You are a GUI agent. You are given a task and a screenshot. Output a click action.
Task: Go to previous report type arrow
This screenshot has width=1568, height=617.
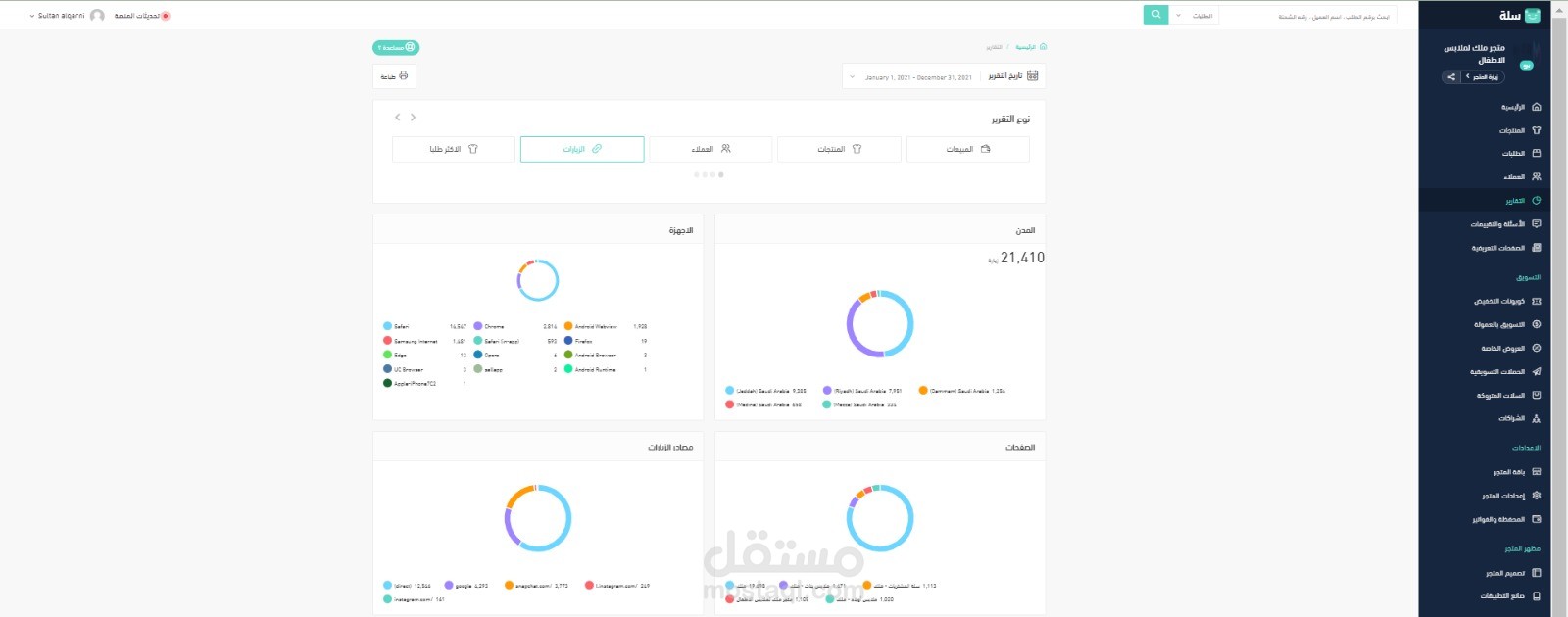click(413, 118)
